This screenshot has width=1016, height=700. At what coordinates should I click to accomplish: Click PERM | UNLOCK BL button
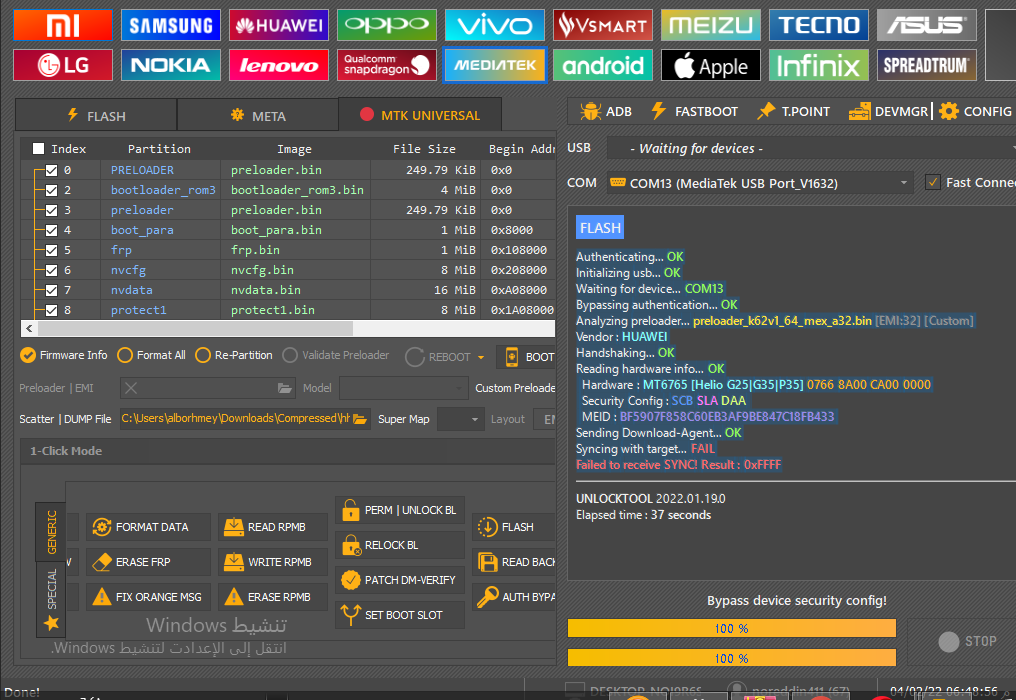coord(400,510)
